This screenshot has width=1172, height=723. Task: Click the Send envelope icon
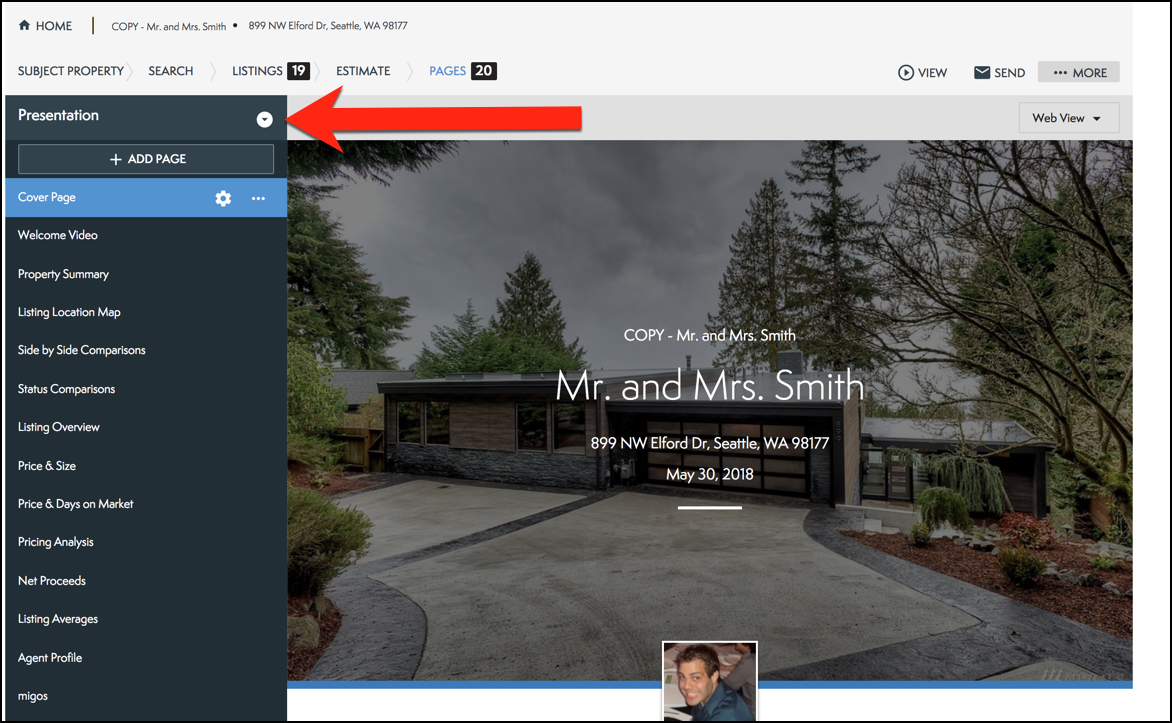pyautogui.click(x=982, y=72)
